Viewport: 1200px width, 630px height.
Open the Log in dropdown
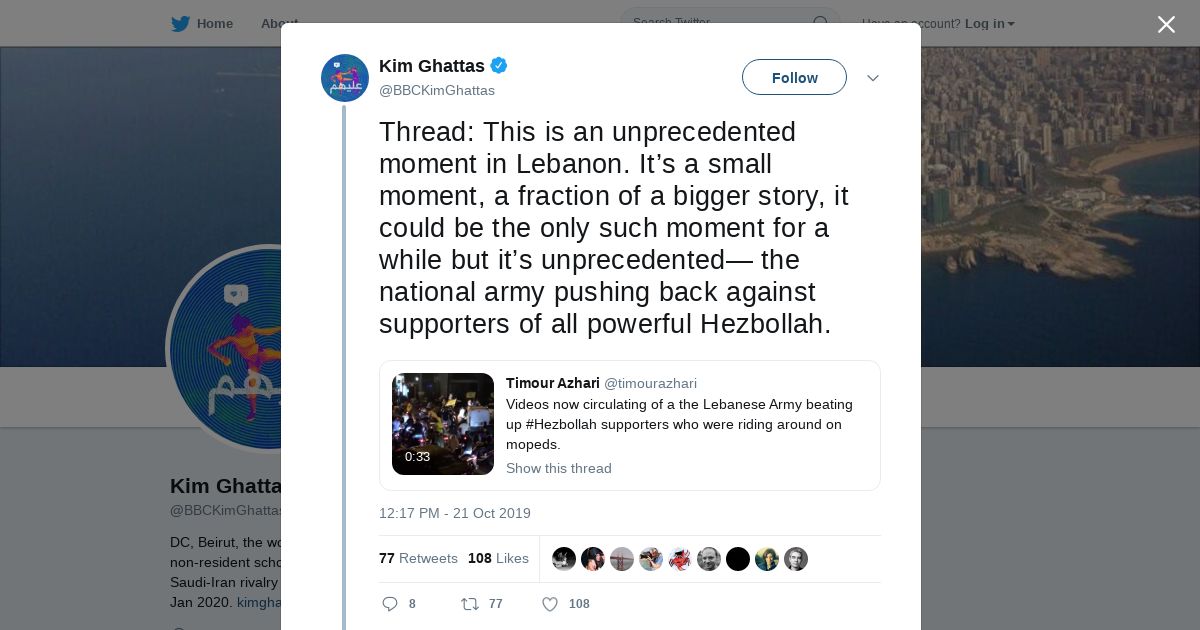click(989, 24)
